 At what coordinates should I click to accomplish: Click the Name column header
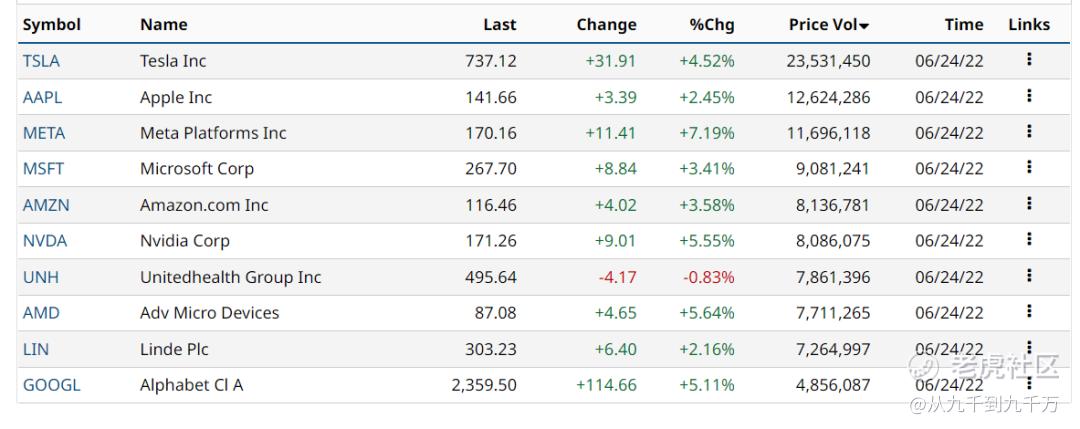pyautogui.click(x=163, y=25)
